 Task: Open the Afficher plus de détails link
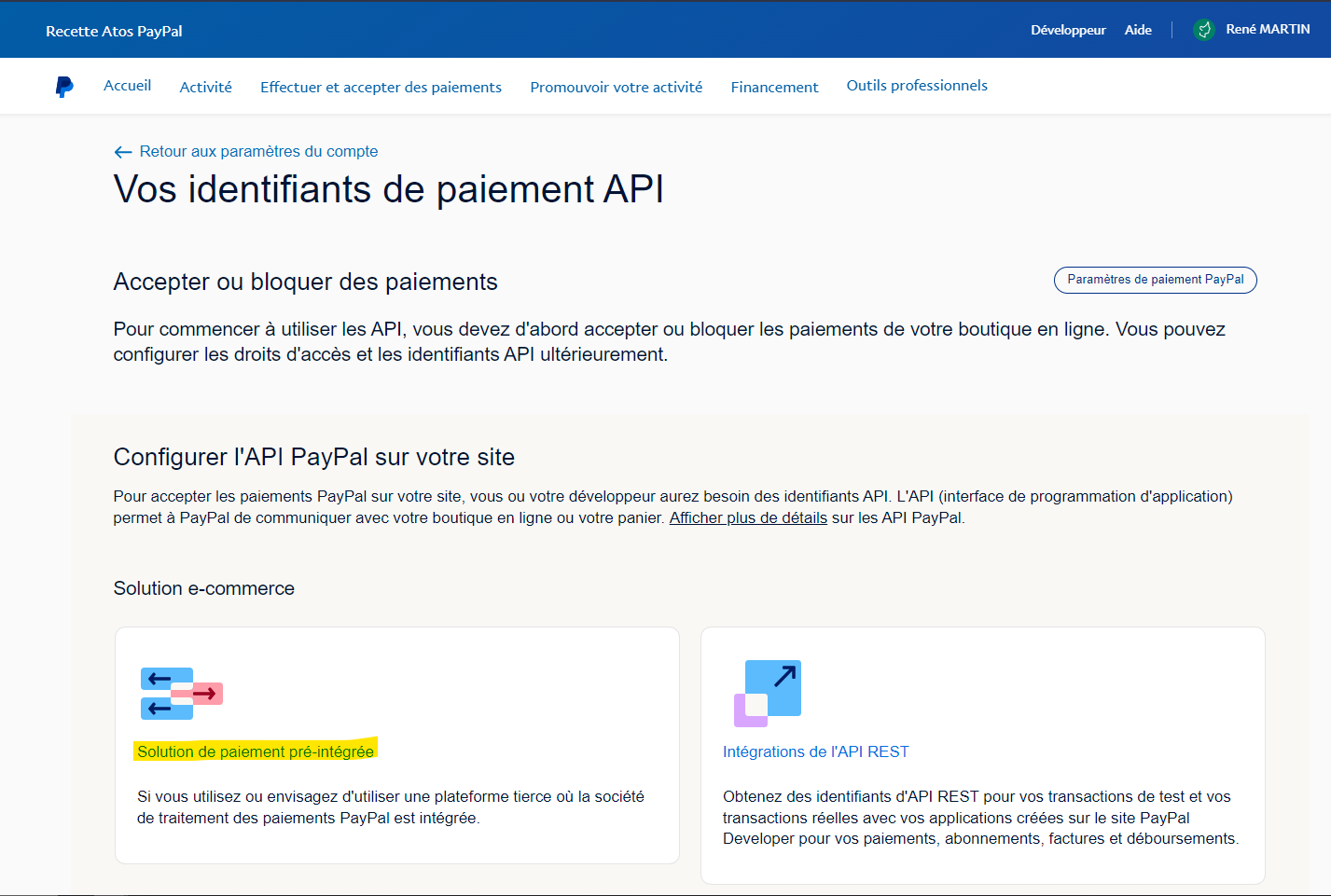coord(748,517)
